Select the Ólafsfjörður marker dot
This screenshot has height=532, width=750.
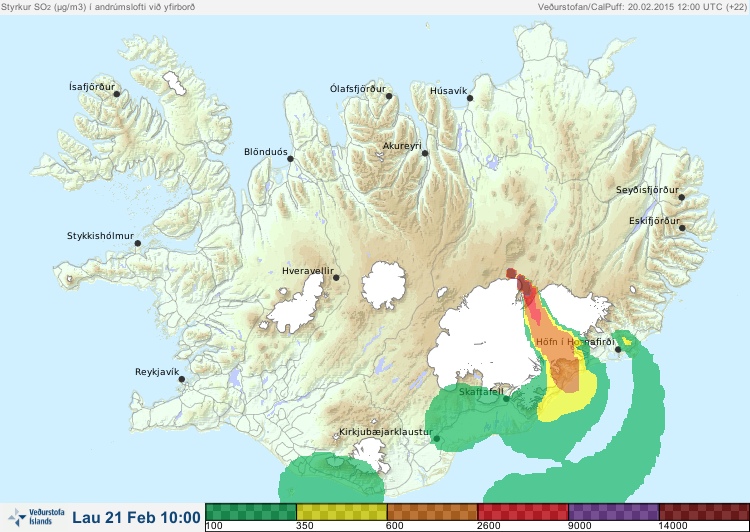point(389,96)
